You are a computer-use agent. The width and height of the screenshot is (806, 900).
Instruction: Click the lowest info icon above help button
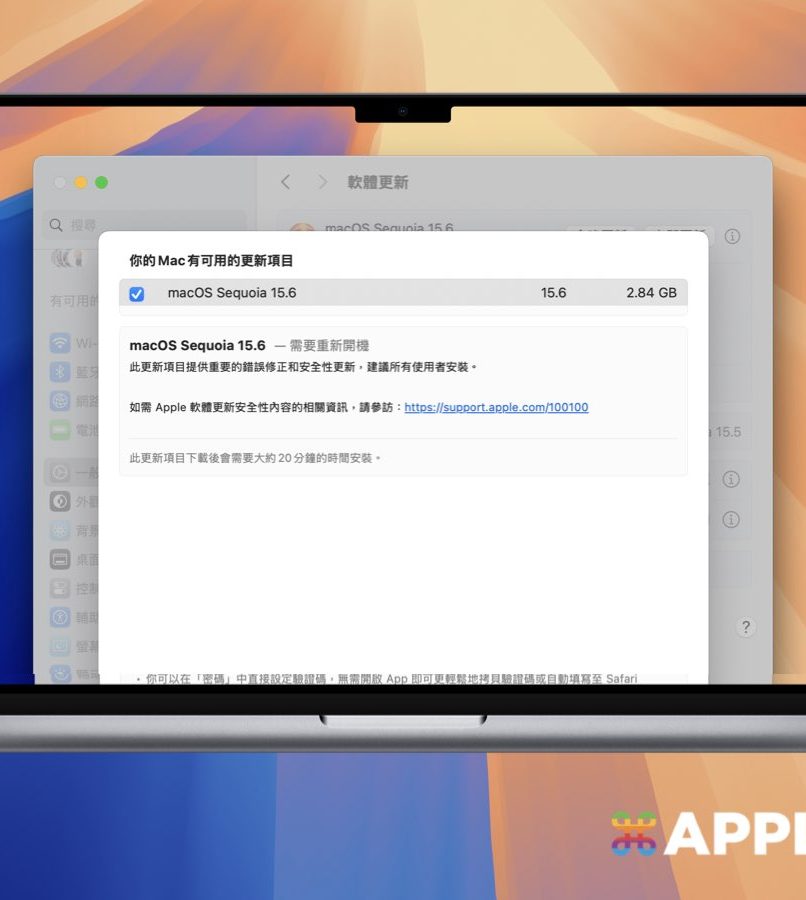coord(731,520)
